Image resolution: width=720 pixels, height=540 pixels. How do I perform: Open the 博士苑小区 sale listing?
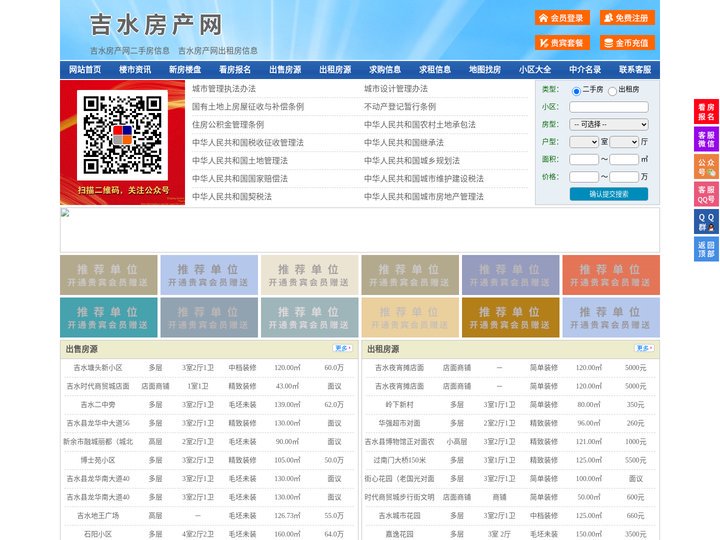click(x=98, y=460)
